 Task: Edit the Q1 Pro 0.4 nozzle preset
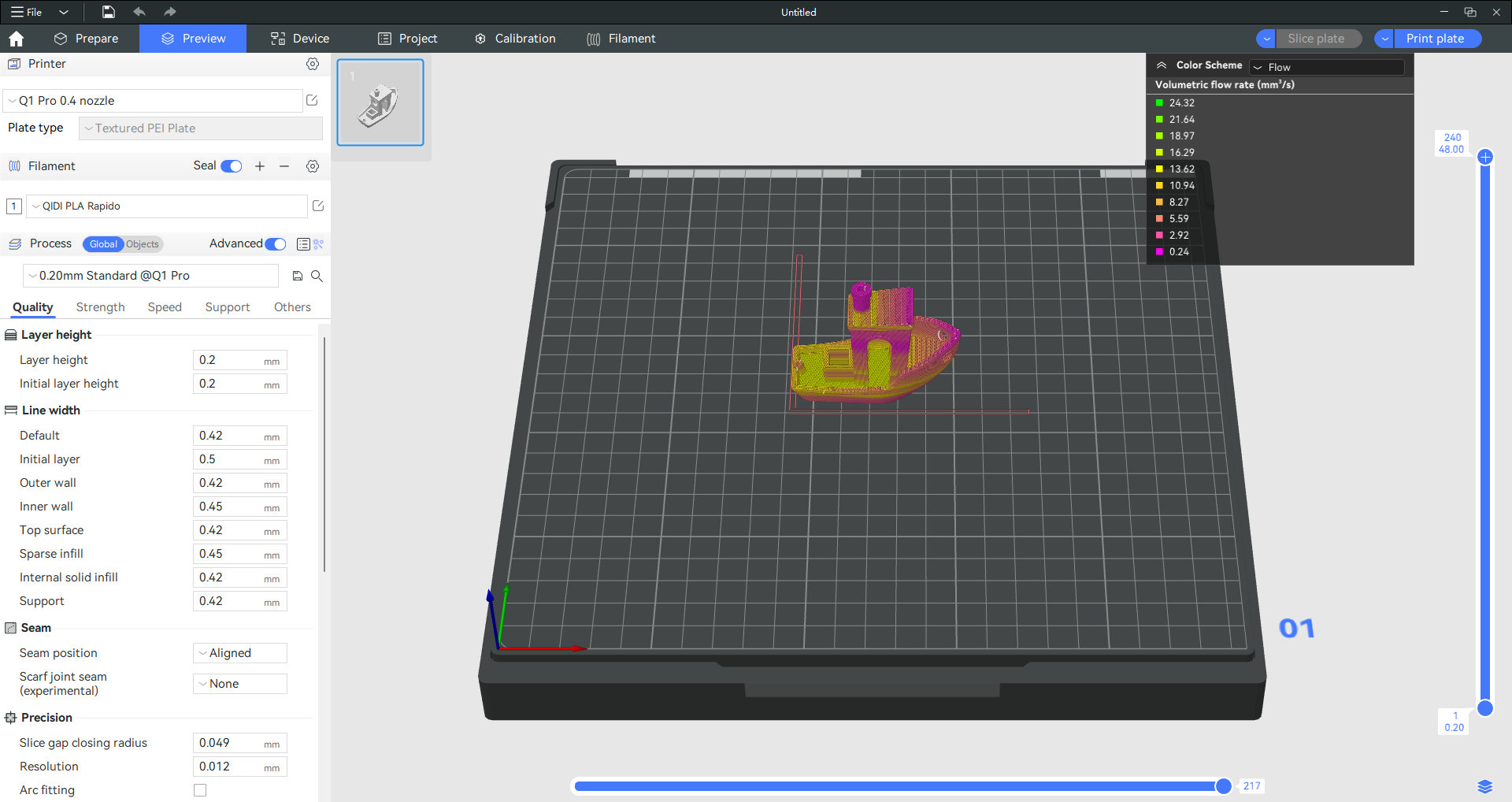[312, 100]
